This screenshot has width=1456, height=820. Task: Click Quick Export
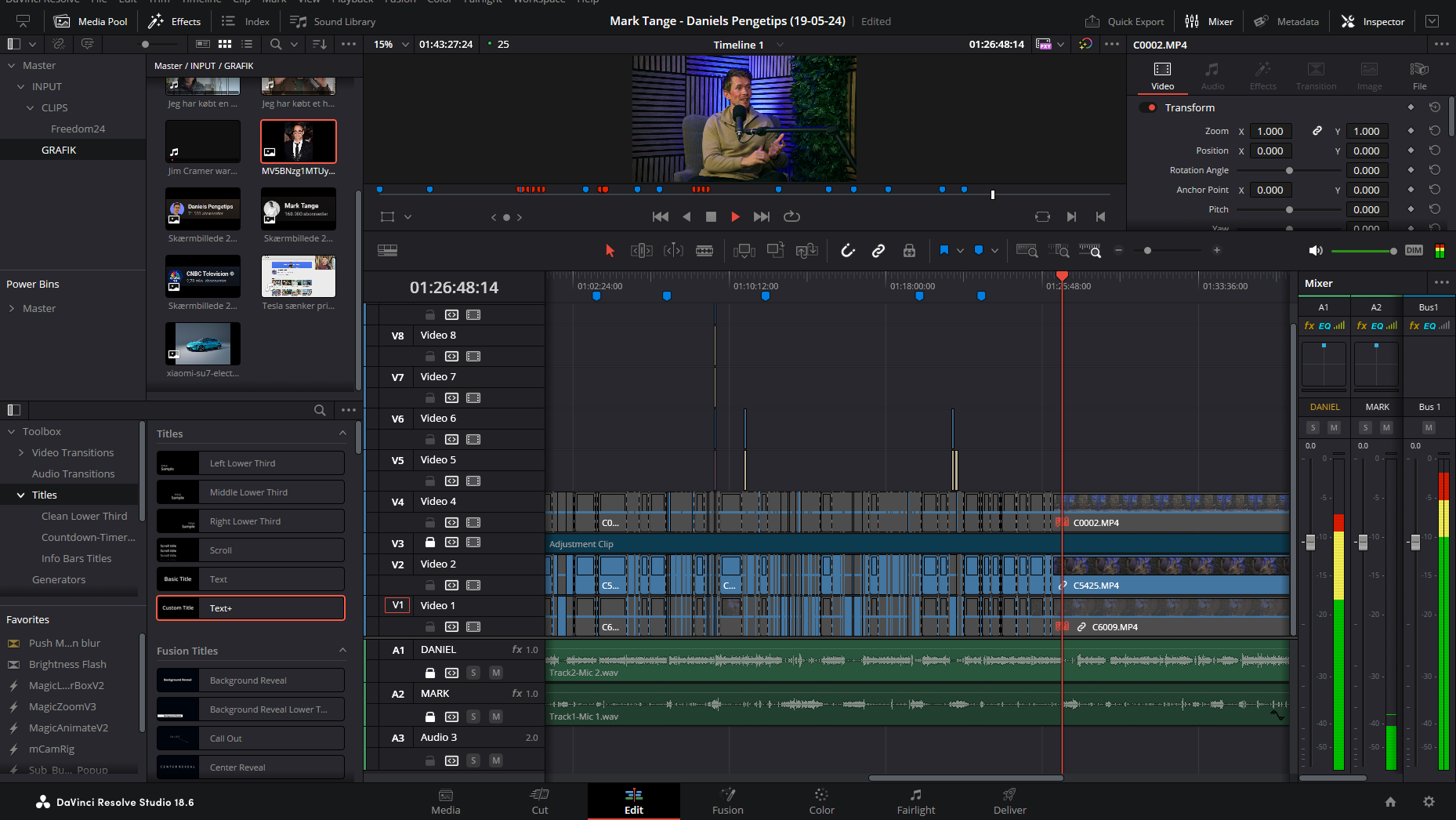click(1125, 21)
